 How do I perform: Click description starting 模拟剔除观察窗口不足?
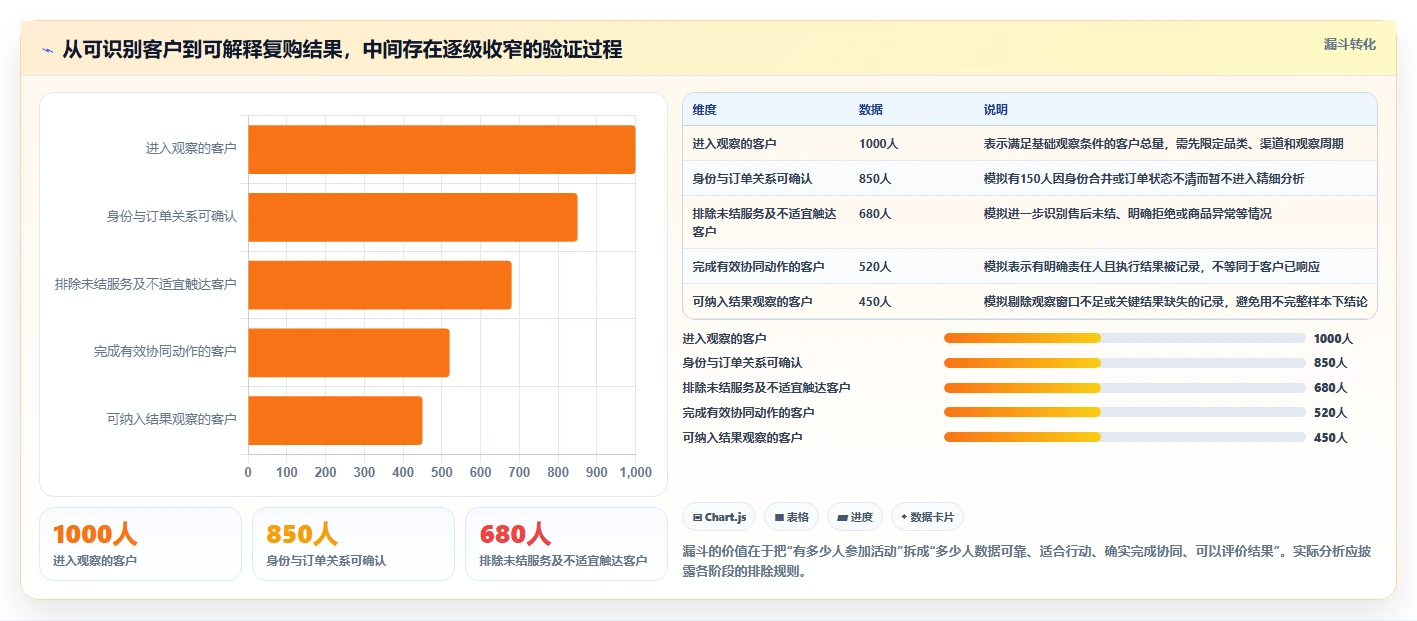click(x=1175, y=301)
